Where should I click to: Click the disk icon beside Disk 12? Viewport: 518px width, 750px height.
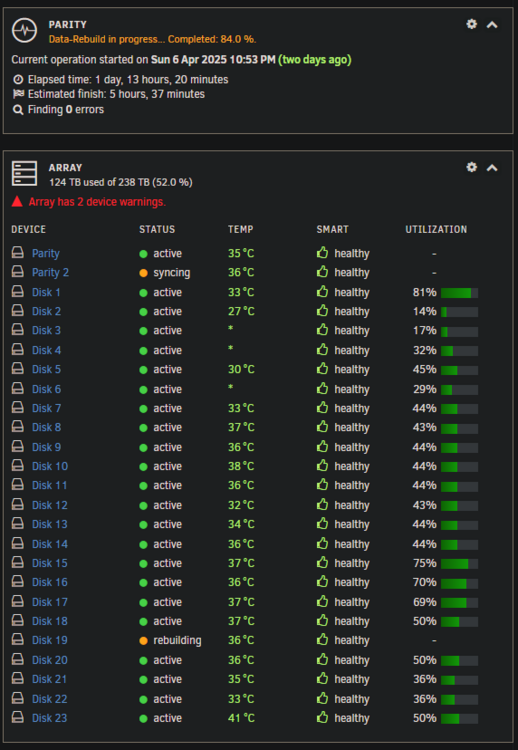point(18,504)
